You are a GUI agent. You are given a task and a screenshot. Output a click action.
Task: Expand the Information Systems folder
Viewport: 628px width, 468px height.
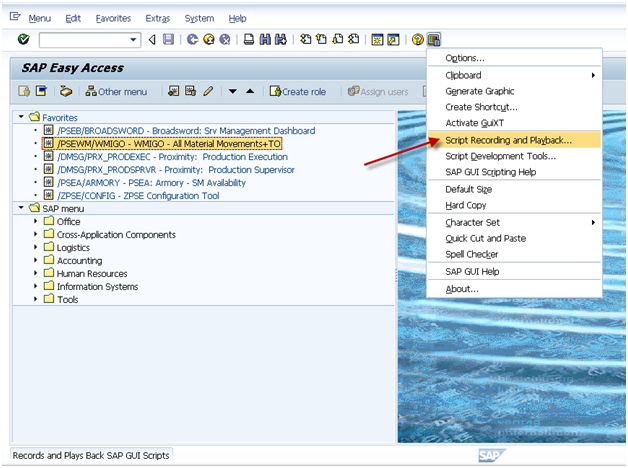35,286
